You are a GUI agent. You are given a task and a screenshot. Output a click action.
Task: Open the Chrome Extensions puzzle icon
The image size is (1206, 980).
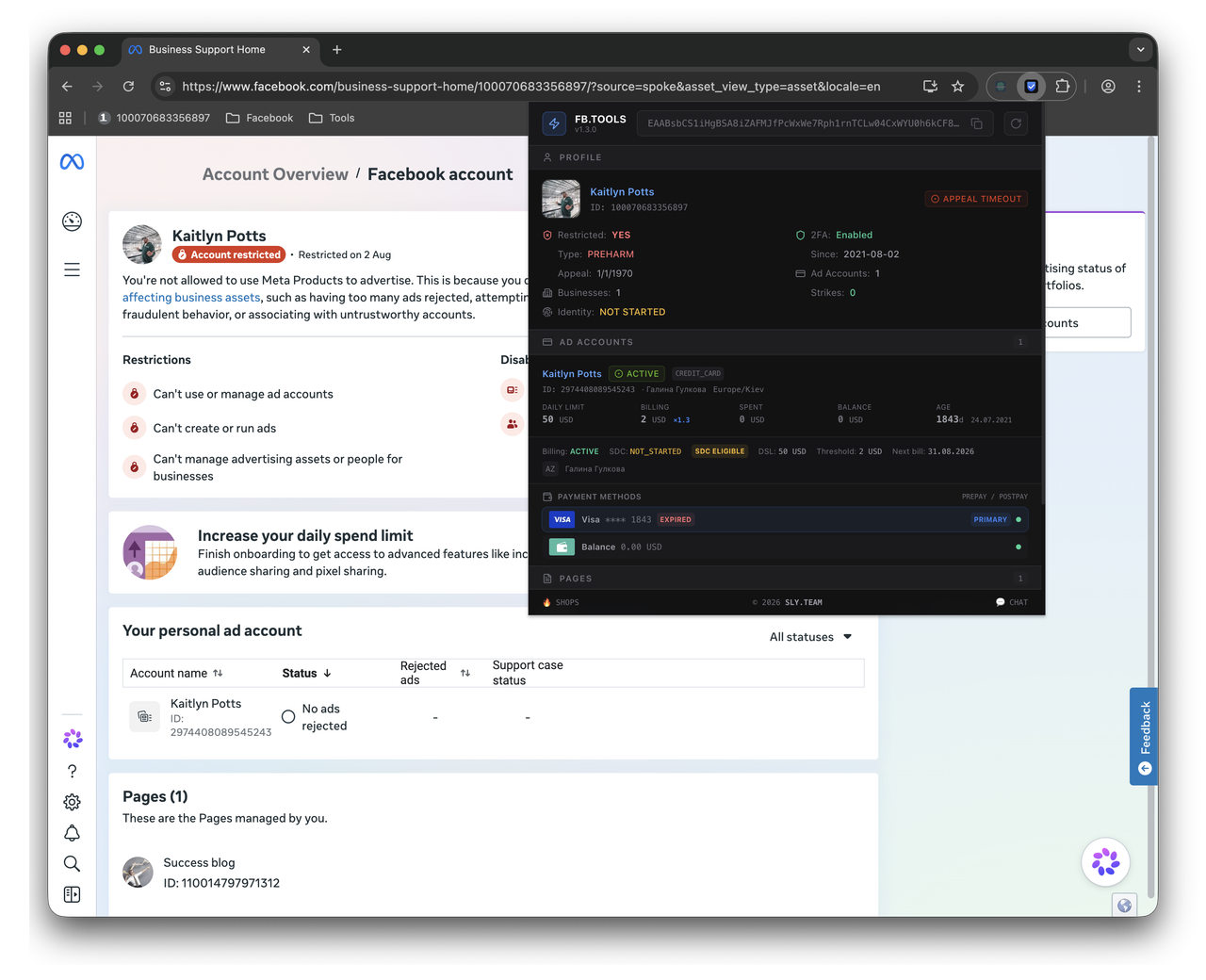1063,87
